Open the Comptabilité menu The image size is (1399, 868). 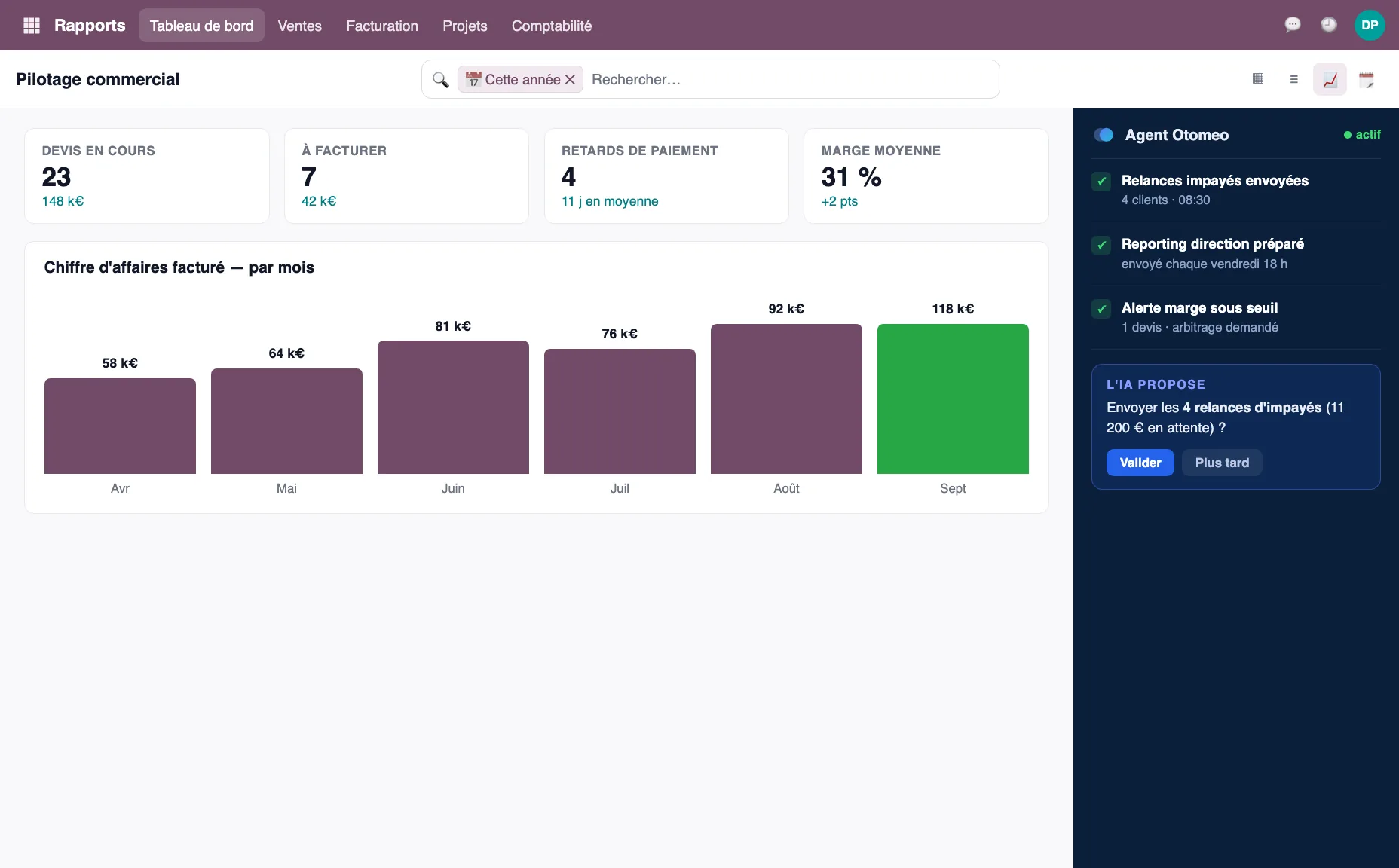552,26
